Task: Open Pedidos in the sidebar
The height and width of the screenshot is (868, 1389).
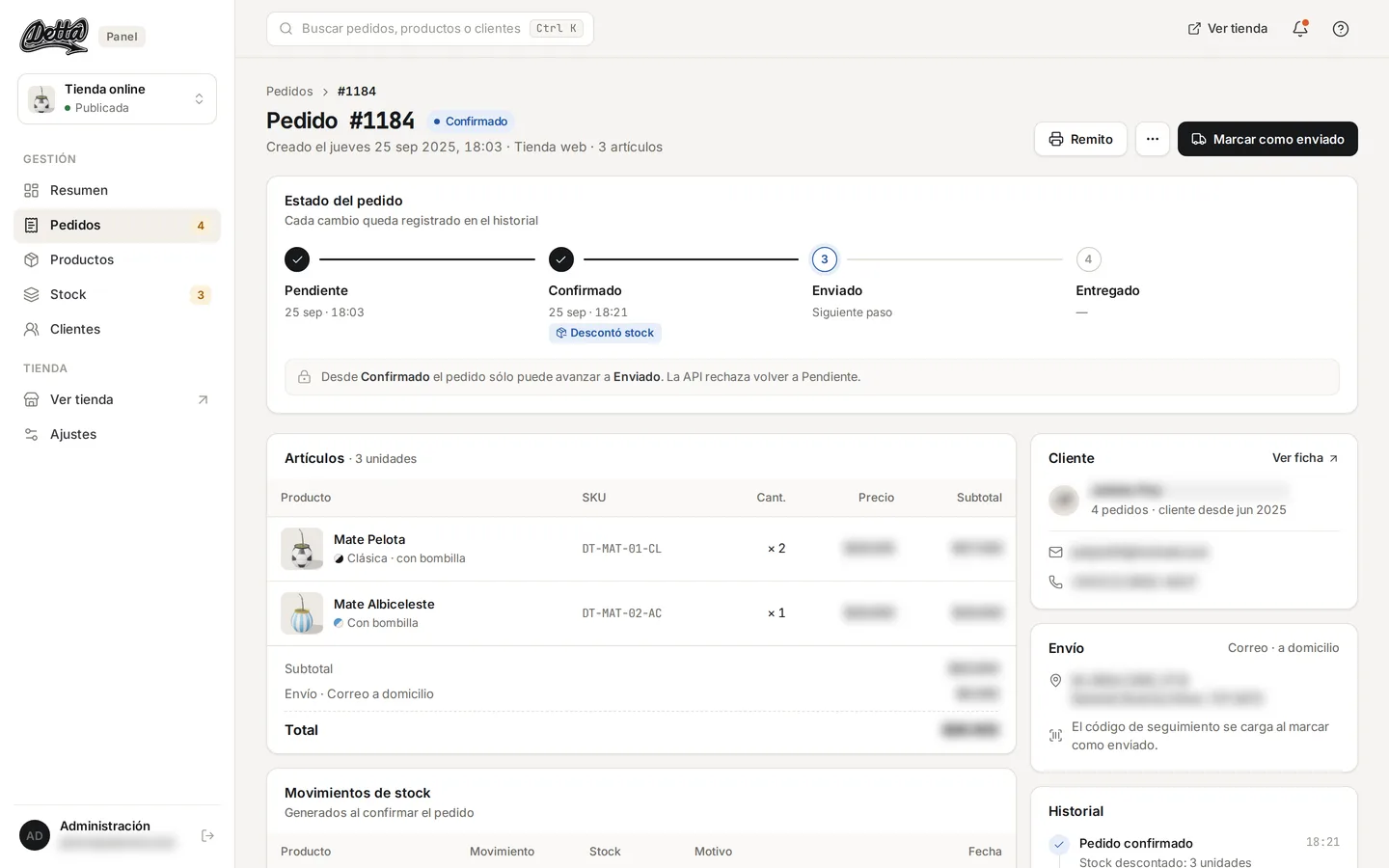Action: [x=117, y=226]
